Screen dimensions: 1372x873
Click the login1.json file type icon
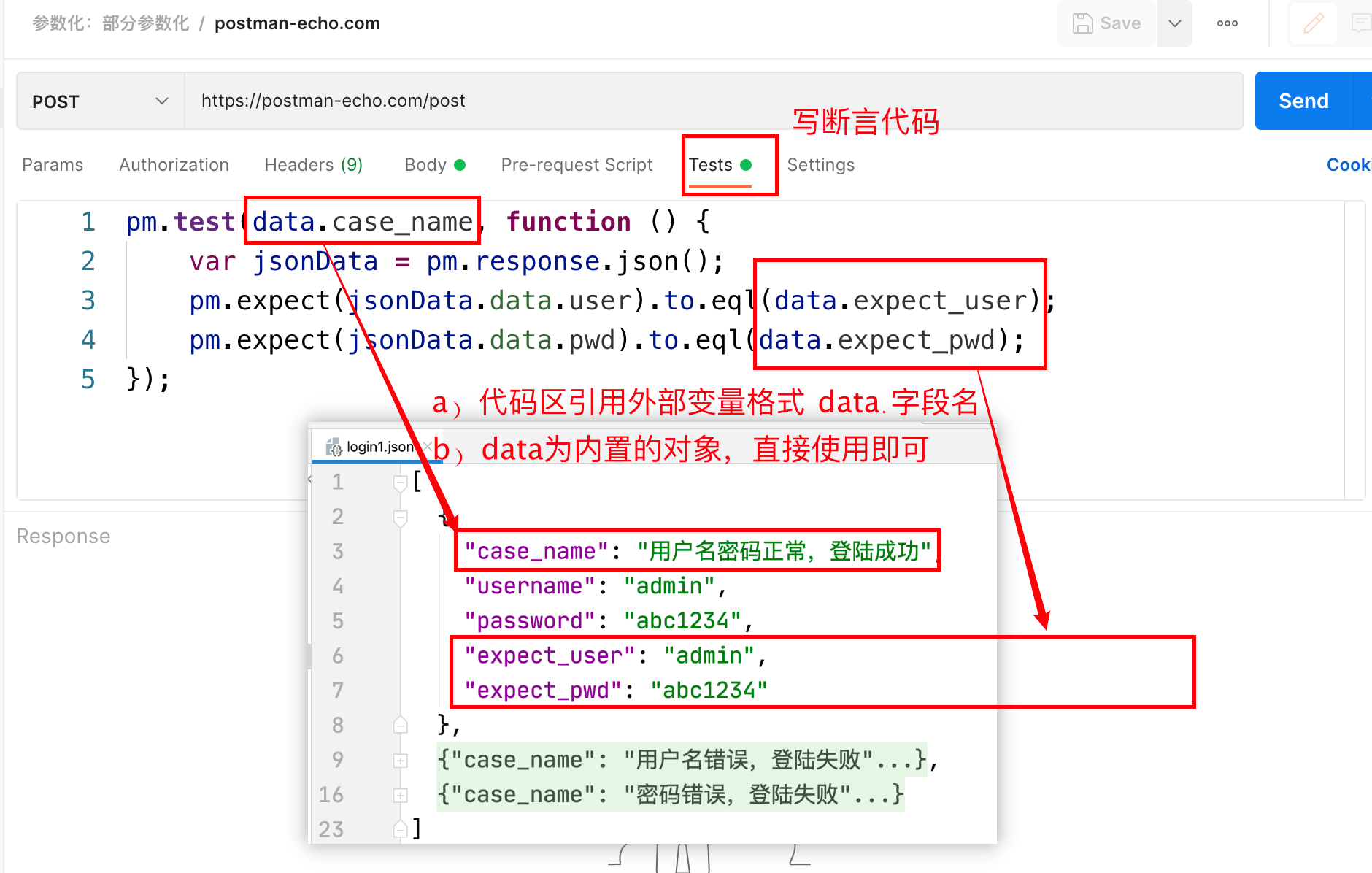(334, 447)
